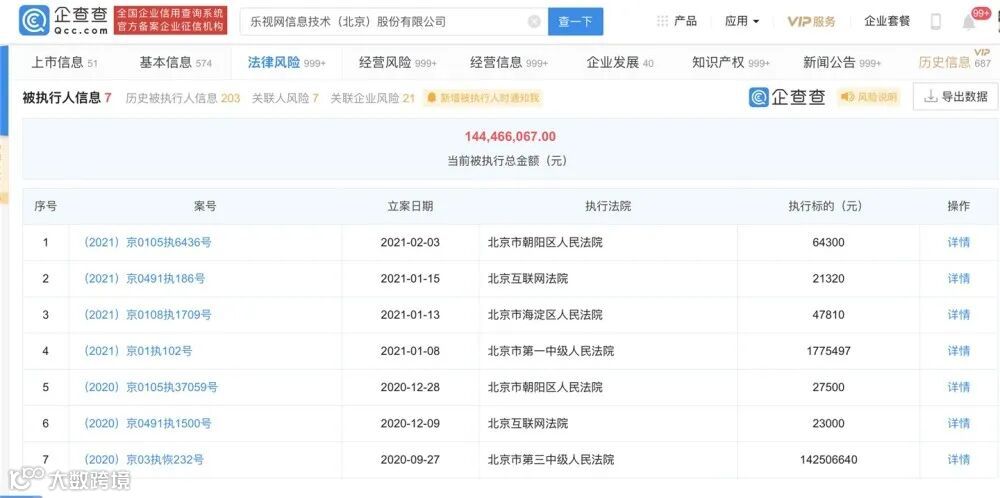Viewport: 1000px width, 498px height.
Task: Click 北京市第三中级人民法院 cell
Action: [551, 460]
